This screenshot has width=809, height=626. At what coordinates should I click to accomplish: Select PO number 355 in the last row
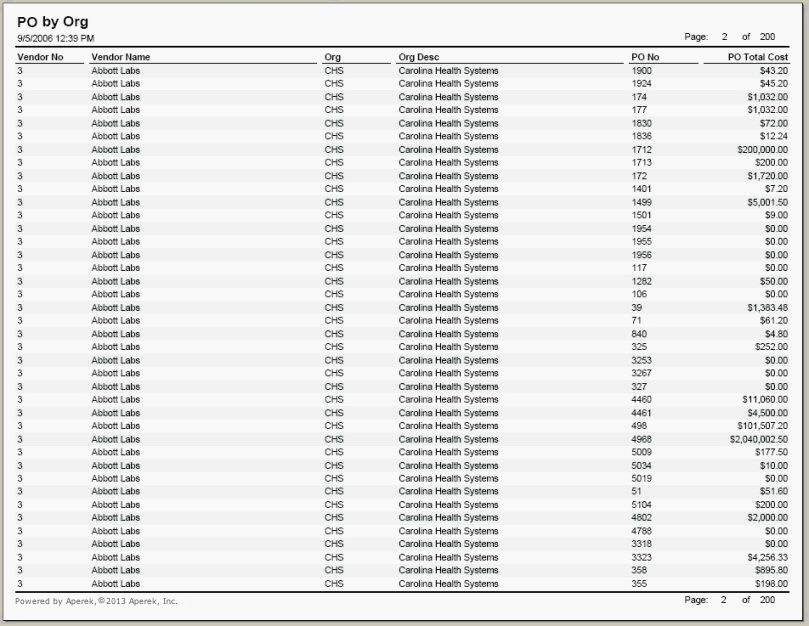pyautogui.click(x=639, y=584)
